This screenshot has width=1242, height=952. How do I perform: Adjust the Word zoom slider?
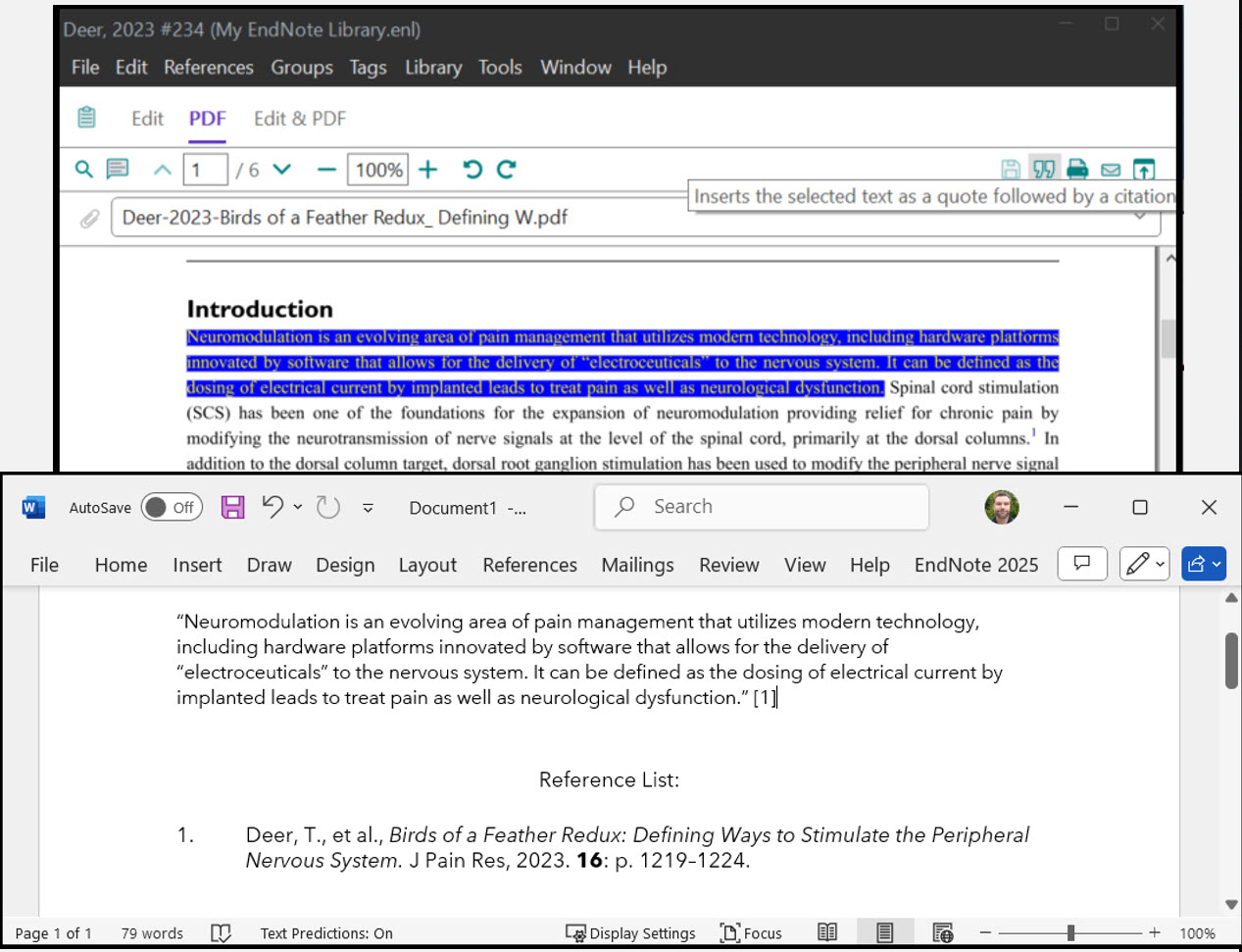click(x=1070, y=932)
